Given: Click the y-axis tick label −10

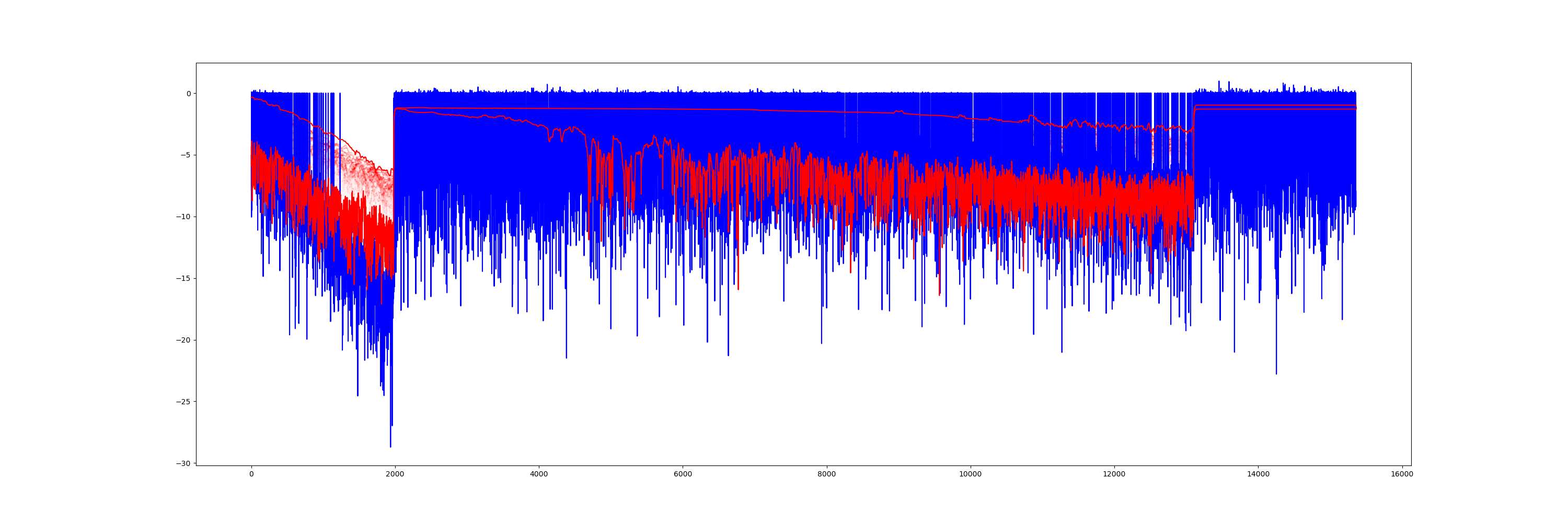Looking at the screenshot, I should [183, 217].
